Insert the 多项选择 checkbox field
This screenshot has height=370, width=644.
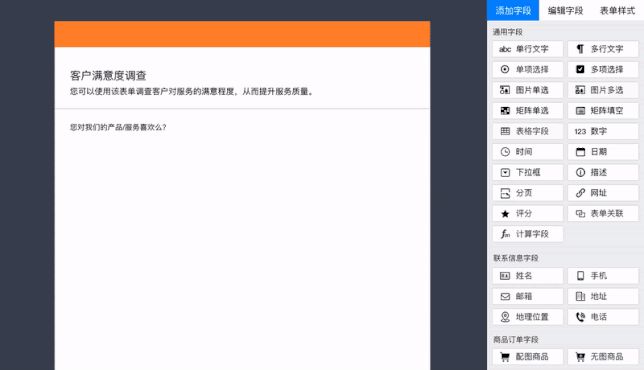click(x=603, y=70)
